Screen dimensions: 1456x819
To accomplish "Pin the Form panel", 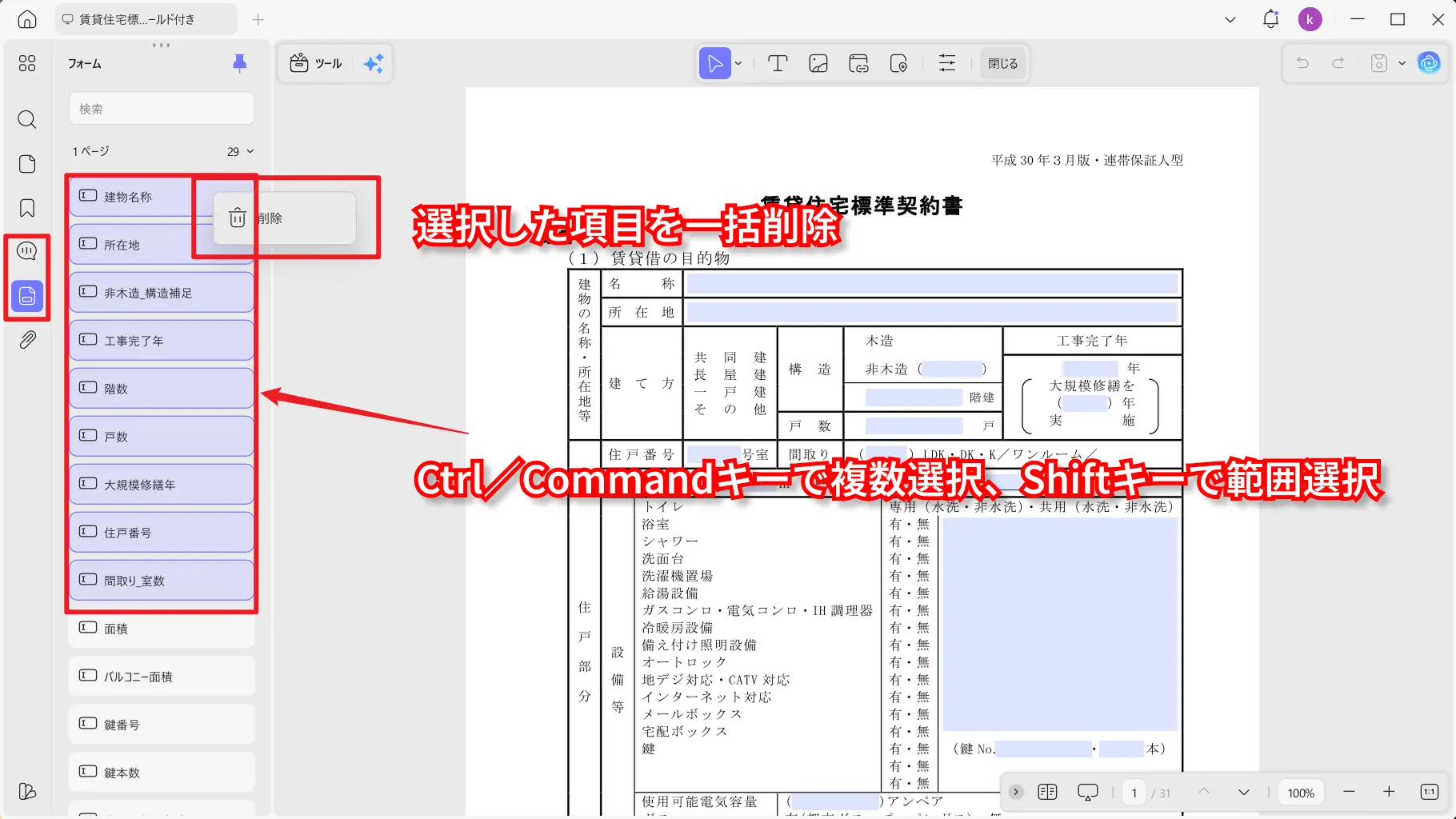I will tap(239, 63).
